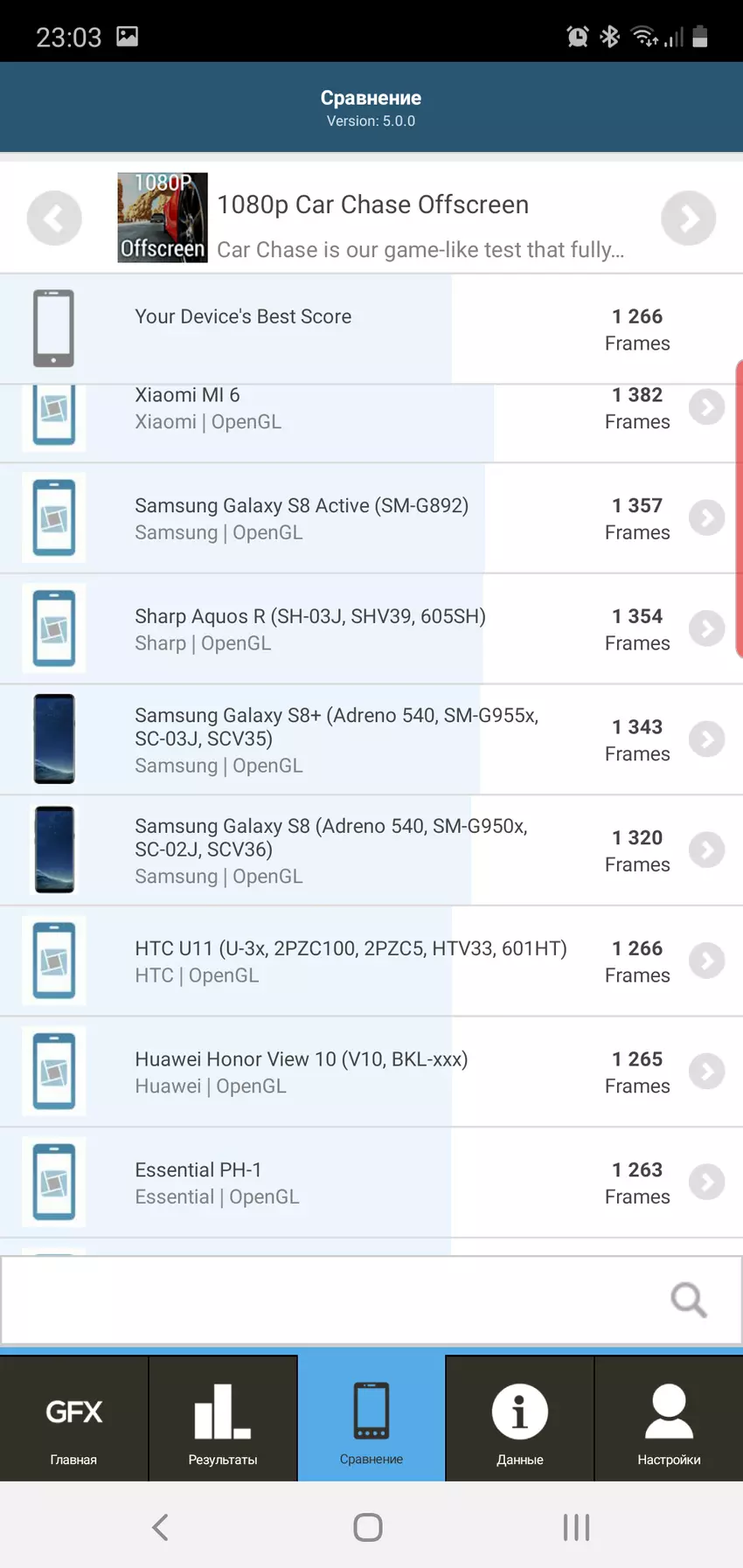Click 1080p Car Chase Offscreen thumbnail
The width and height of the screenshot is (743, 1568).
coord(163,218)
